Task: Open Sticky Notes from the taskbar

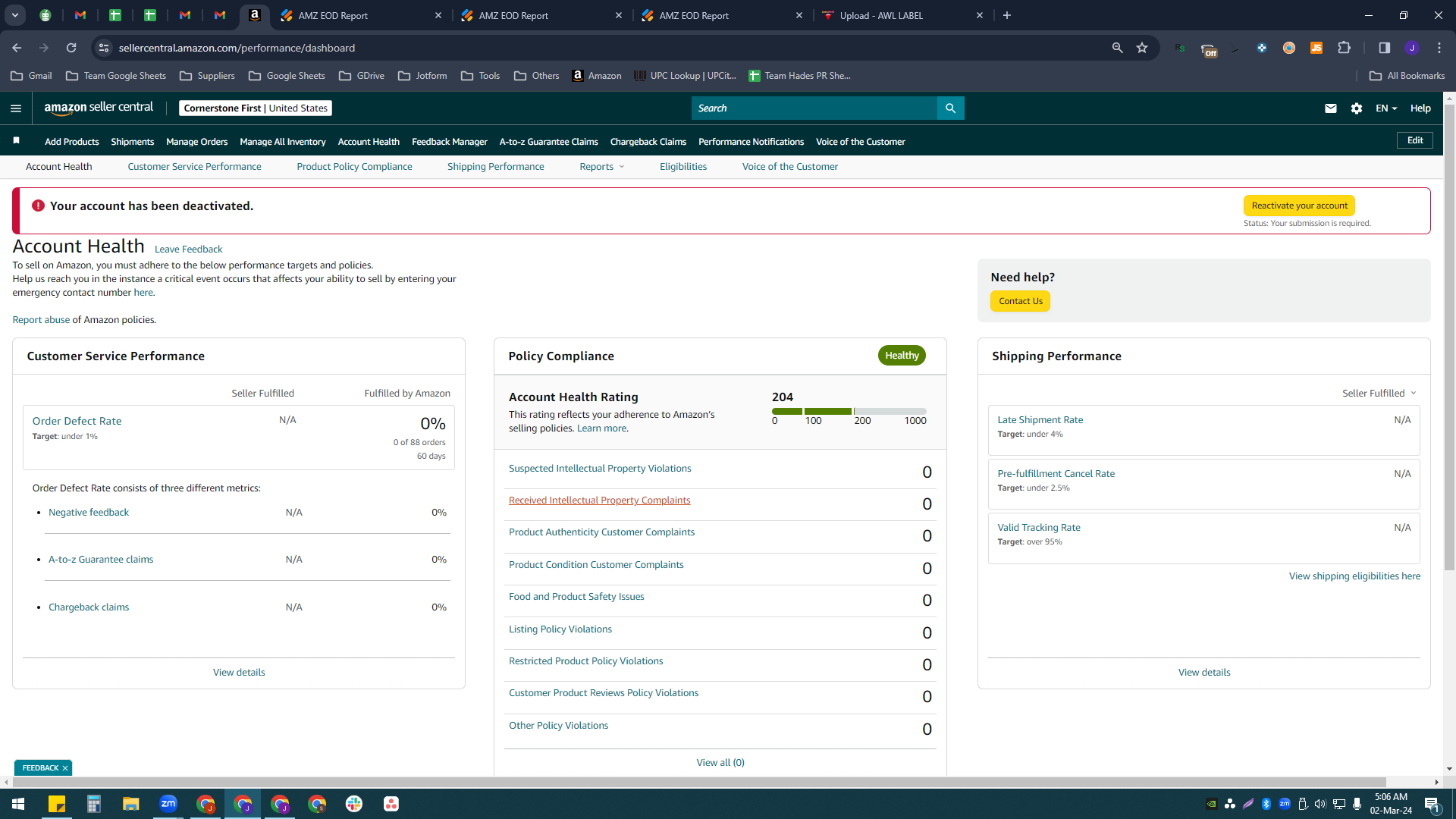Action: [x=57, y=804]
